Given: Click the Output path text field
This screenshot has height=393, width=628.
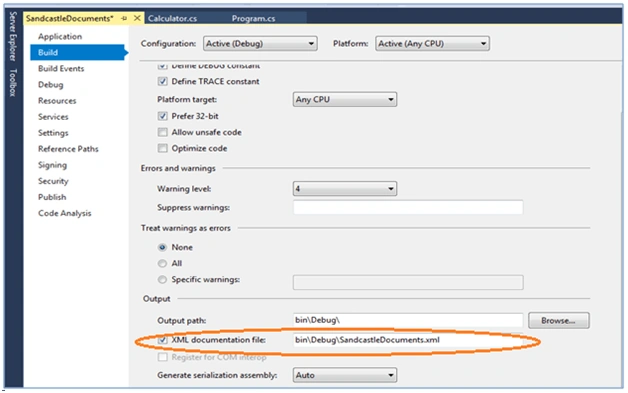Looking at the screenshot, I should tap(408, 320).
